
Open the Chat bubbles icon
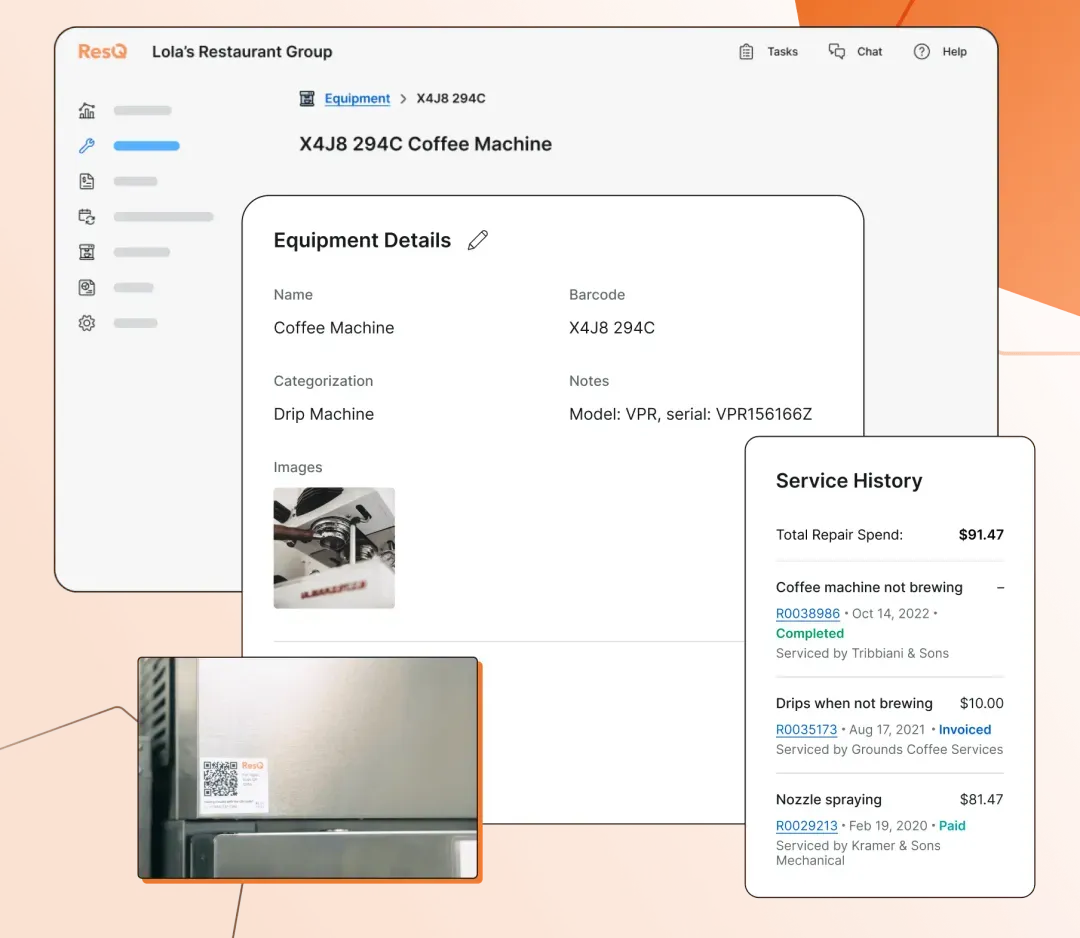(x=836, y=51)
